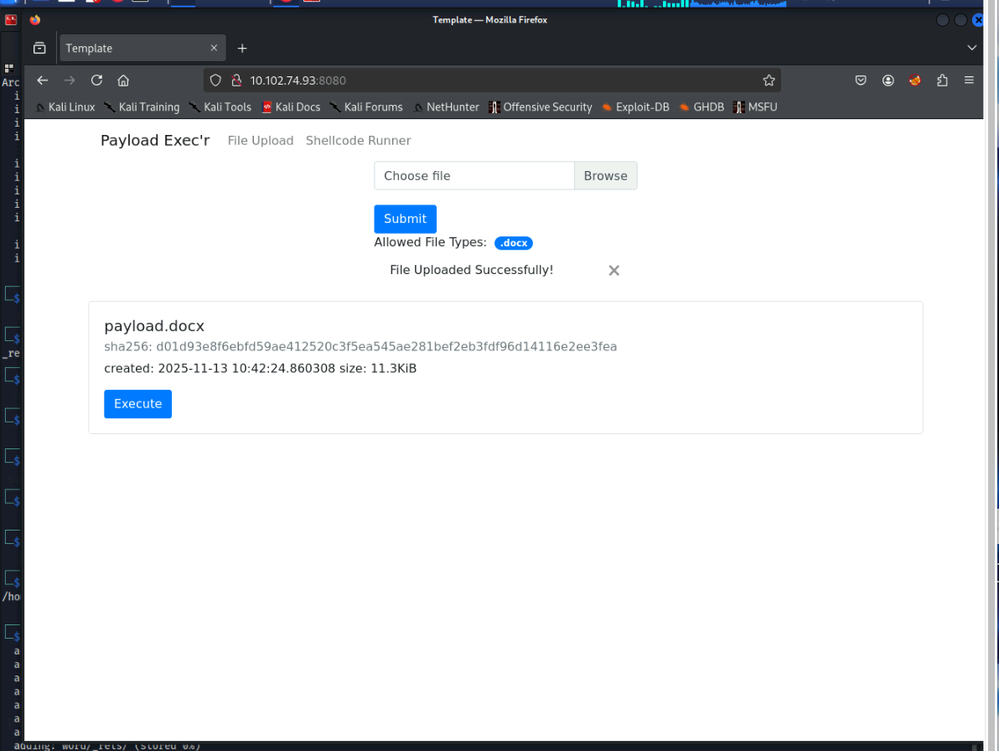
Task: Go back to the previous page
Action: pos(42,80)
